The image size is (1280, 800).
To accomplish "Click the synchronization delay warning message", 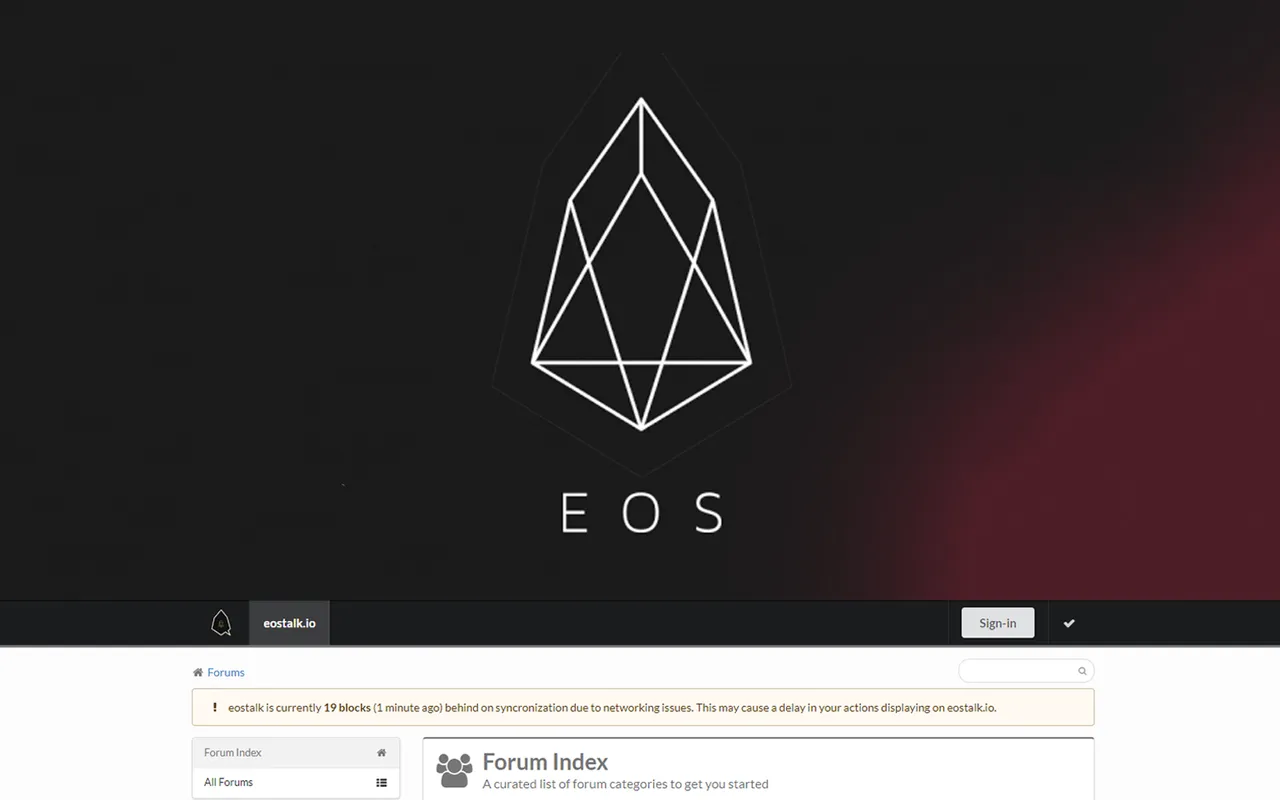I will tap(612, 707).
